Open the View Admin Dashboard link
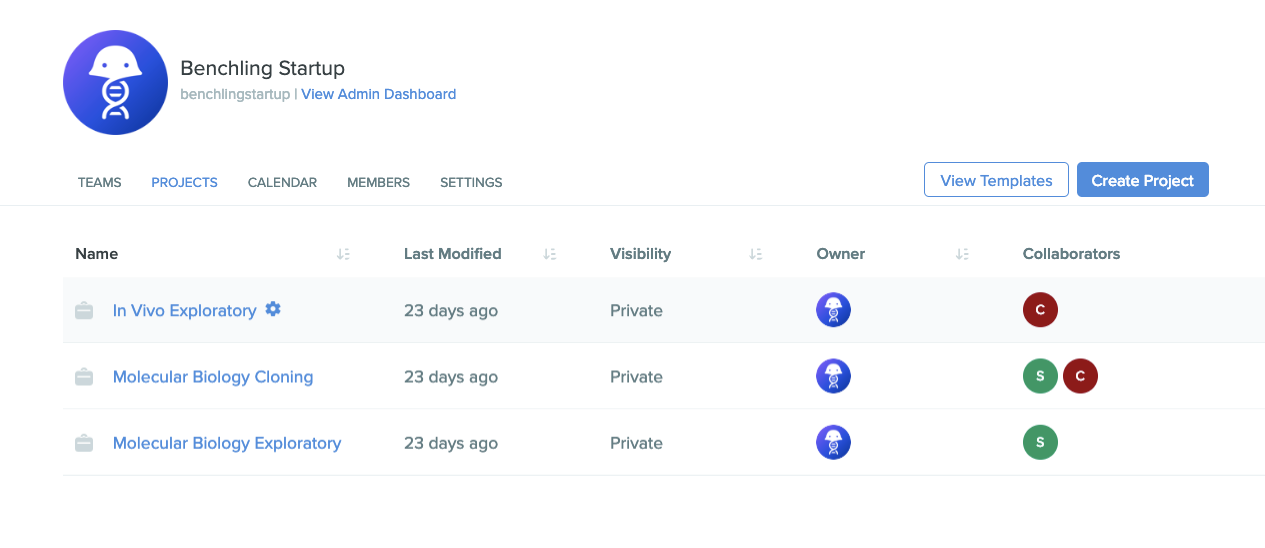1265x548 pixels. (x=379, y=94)
